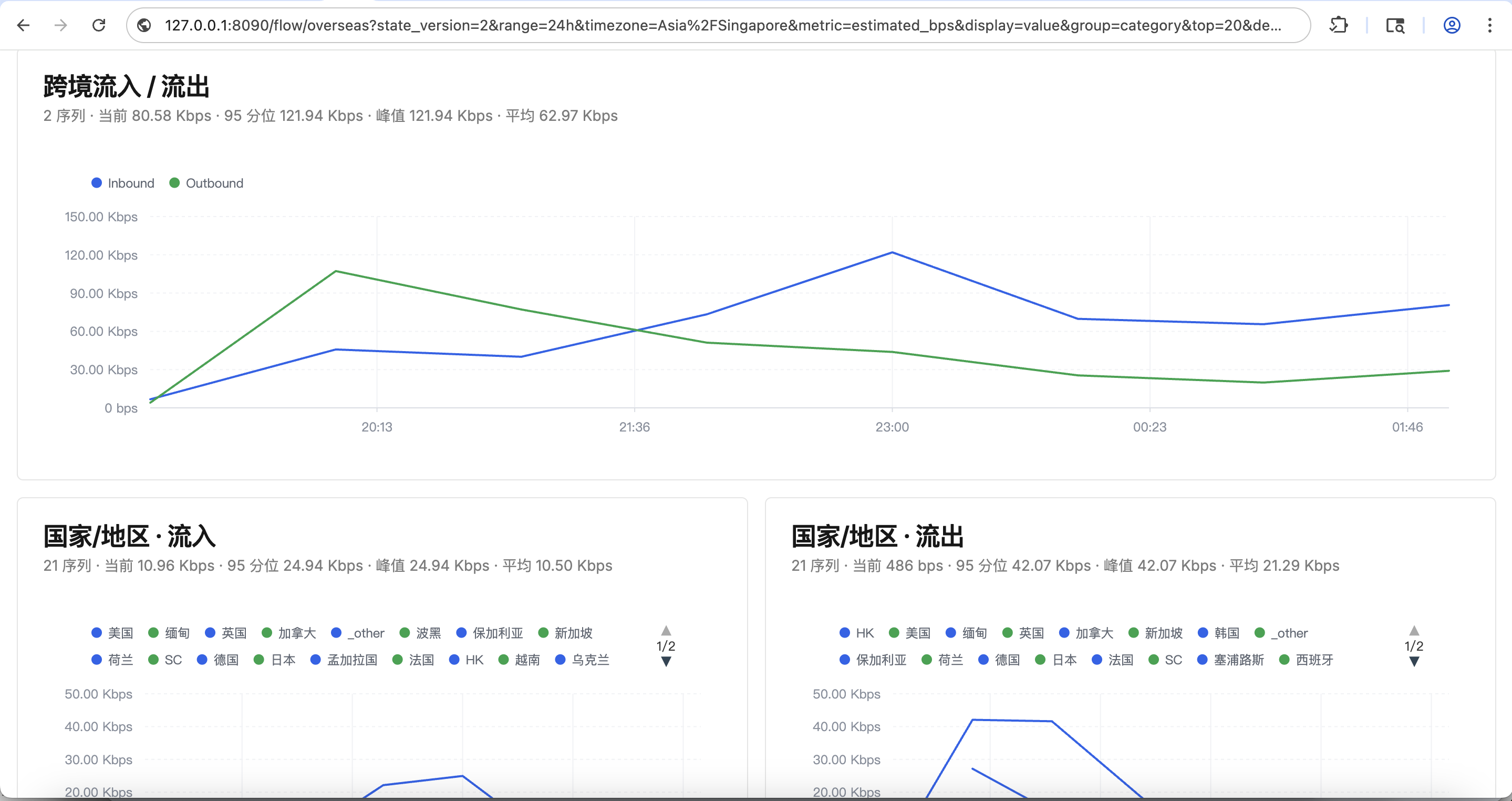Image resolution: width=1512 pixels, height=801 pixels.
Task: Click the 跨境流入 / 流出 heading
Action: coord(126,86)
